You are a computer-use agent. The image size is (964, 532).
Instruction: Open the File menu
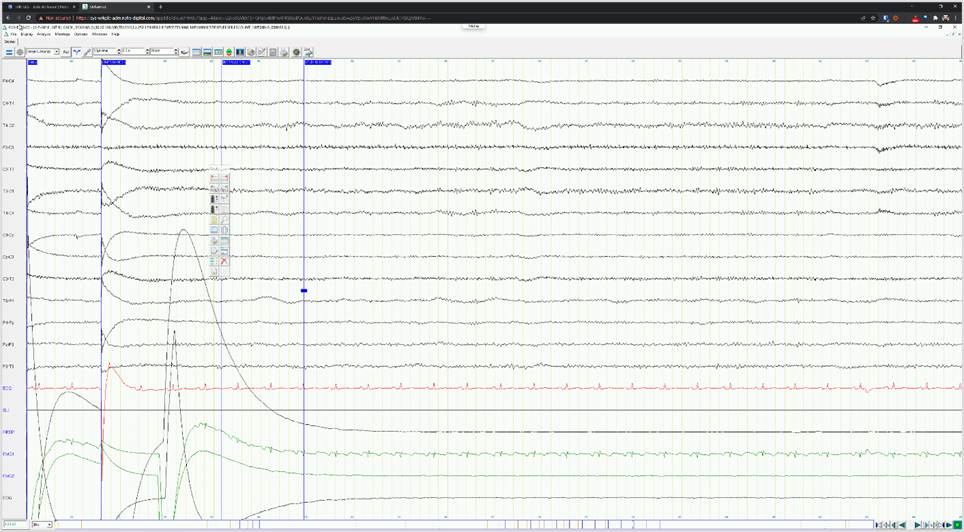14,34
